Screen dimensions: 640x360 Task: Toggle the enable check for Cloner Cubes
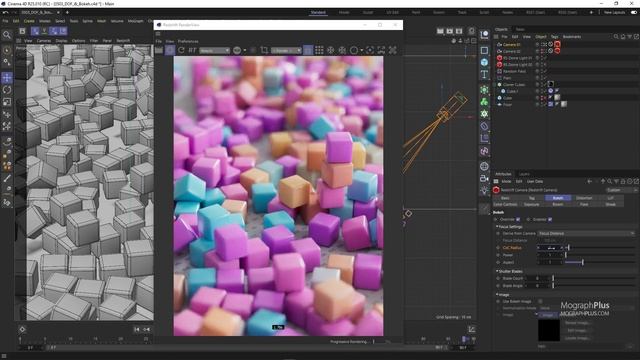click(x=544, y=84)
